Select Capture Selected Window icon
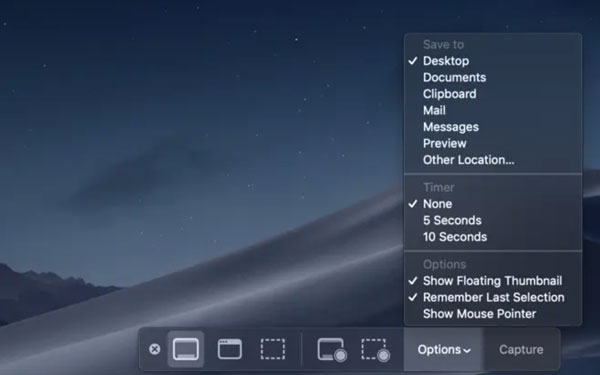600x375 pixels. tap(230, 349)
